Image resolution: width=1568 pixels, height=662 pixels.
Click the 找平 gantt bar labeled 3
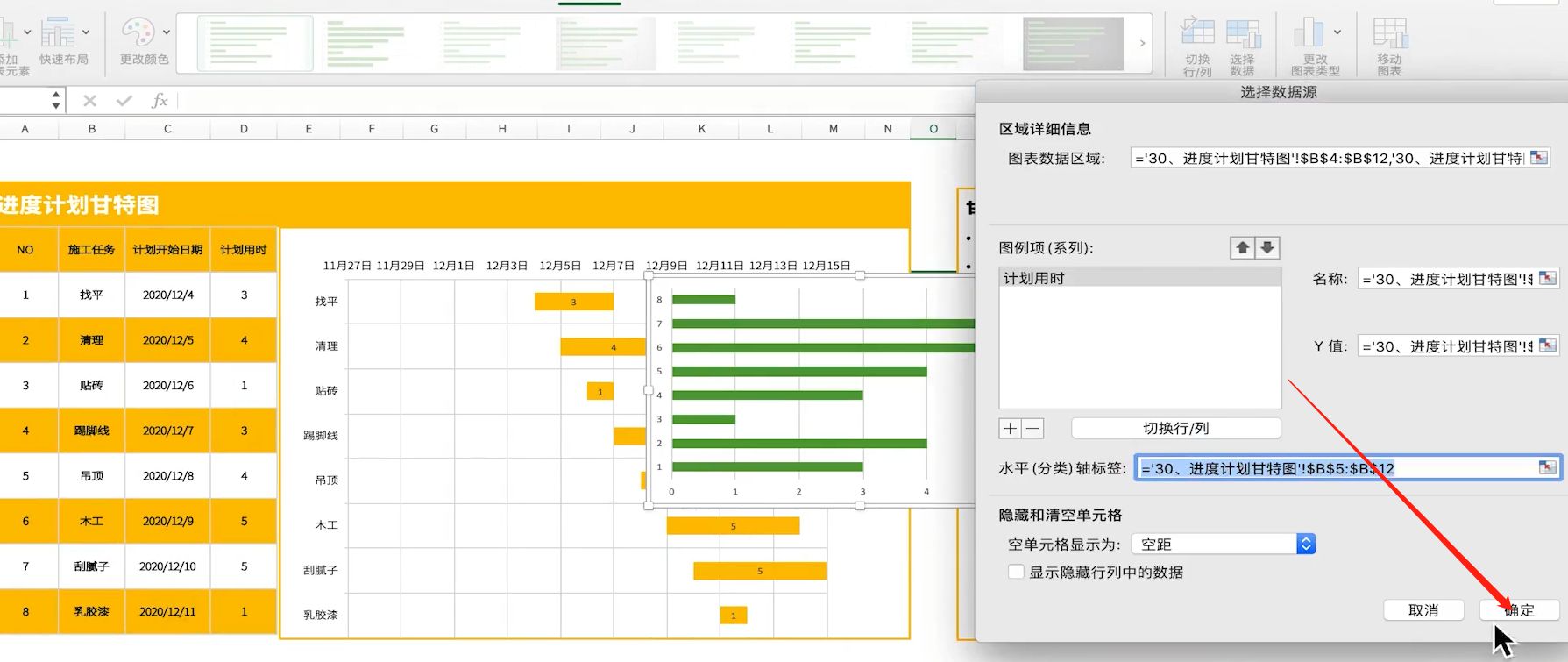coord(574,302)
